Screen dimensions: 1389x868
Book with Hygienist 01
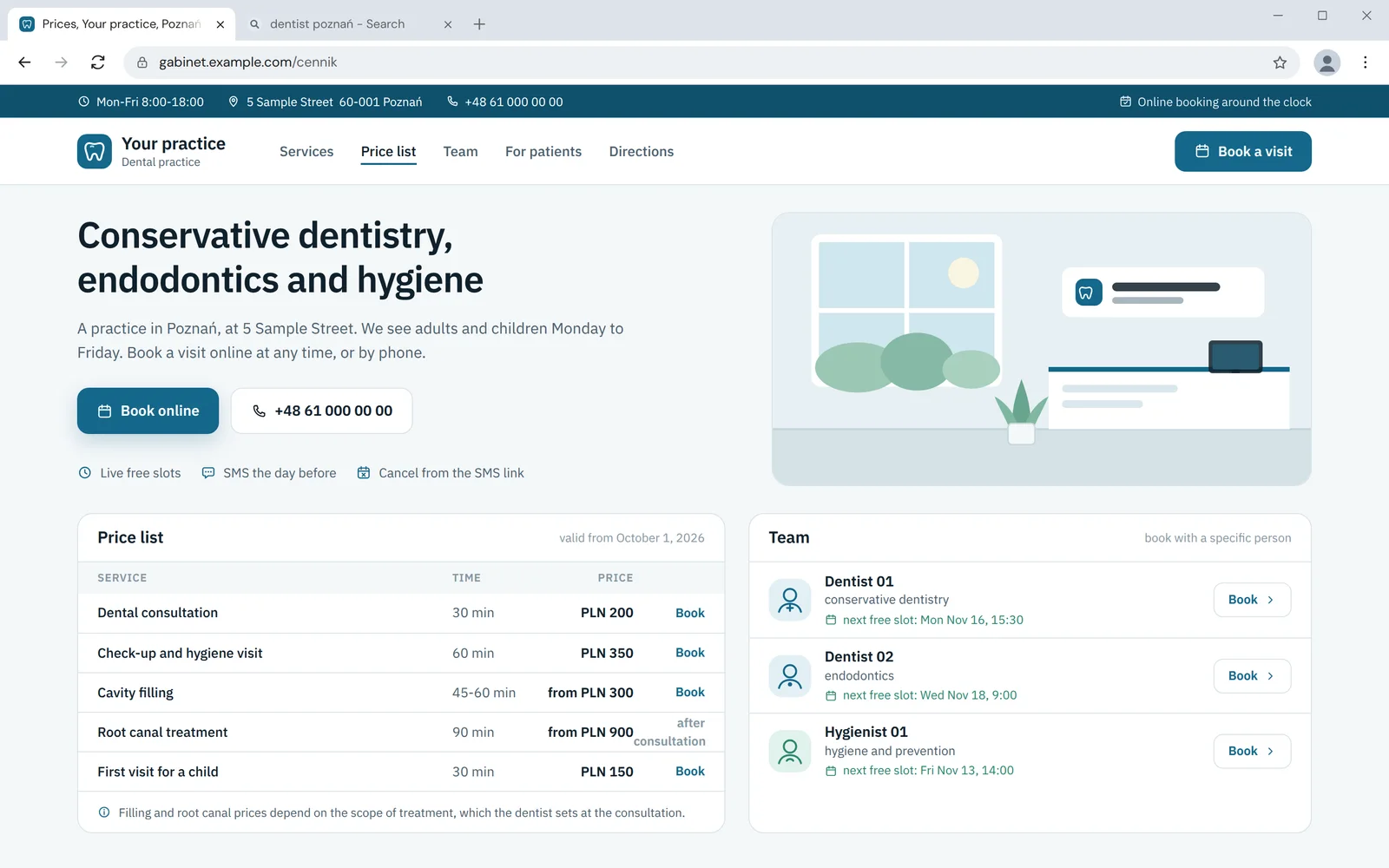1252,751
